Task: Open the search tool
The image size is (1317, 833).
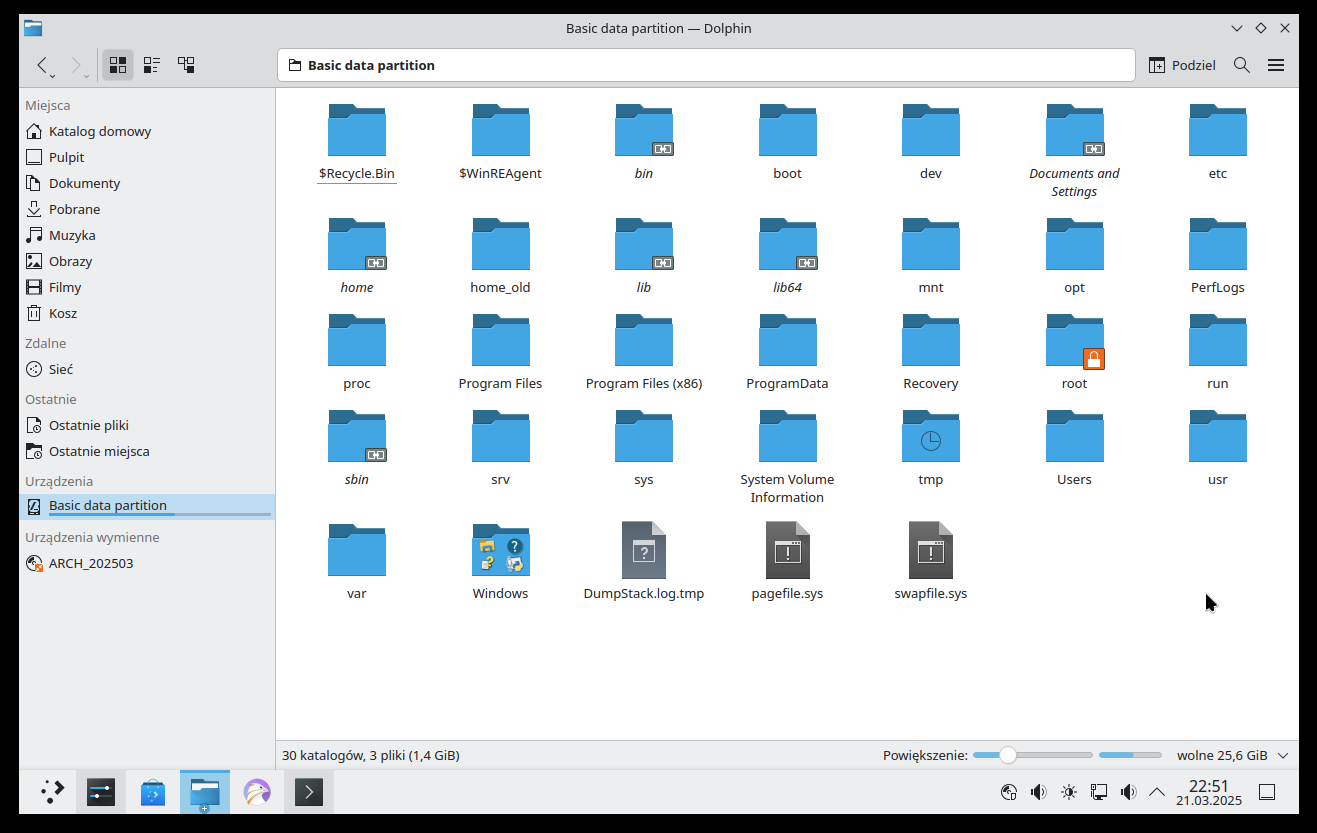Action: [1242, 65]
